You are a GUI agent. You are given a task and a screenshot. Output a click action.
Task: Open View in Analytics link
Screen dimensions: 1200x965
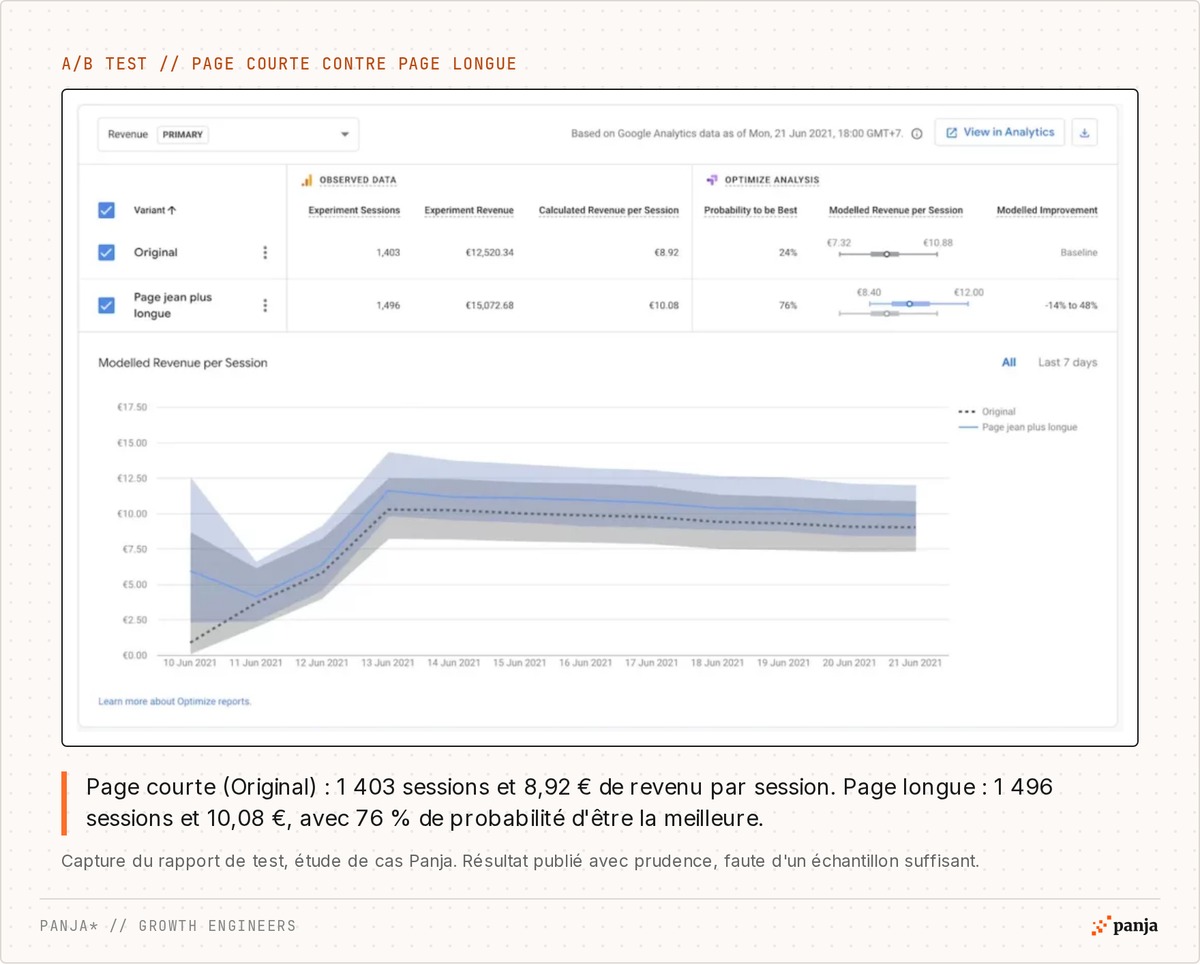[x=1000, y=132]
